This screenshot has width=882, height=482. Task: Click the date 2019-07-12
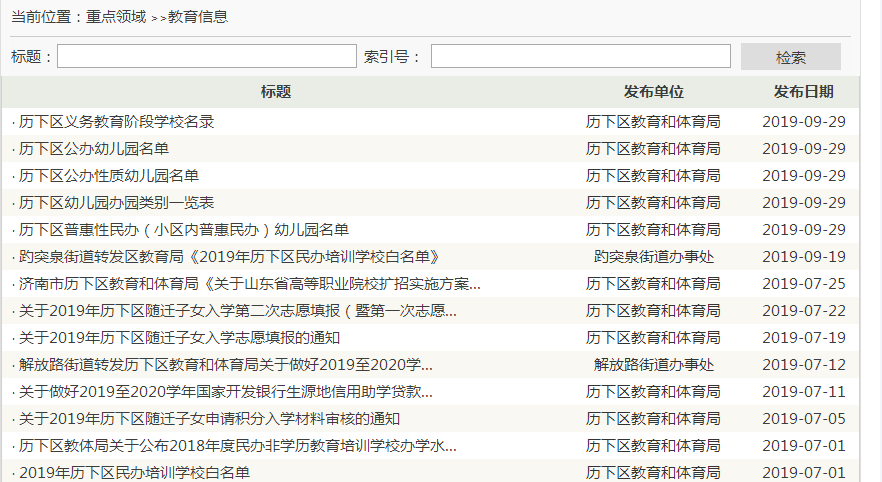pos(804,364)
